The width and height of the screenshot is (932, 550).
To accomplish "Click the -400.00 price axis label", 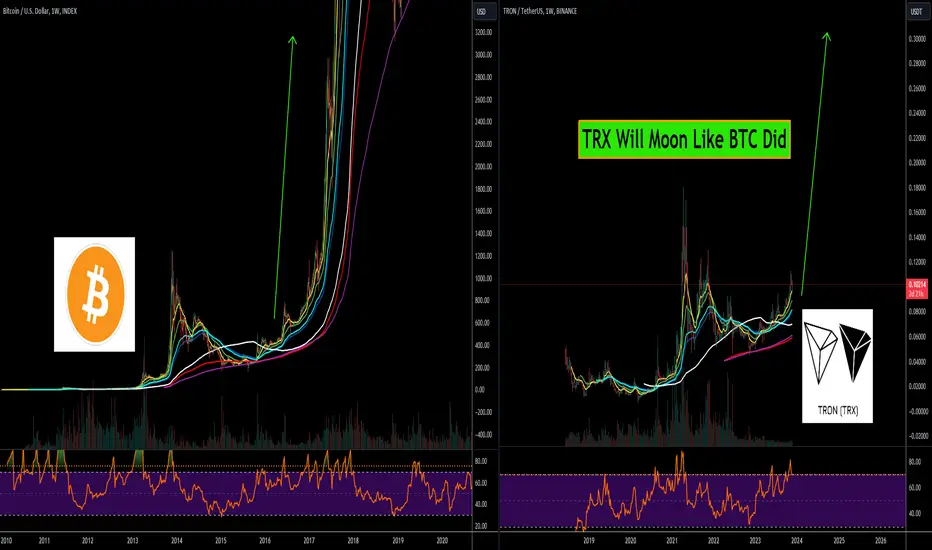I will [484, 435].
